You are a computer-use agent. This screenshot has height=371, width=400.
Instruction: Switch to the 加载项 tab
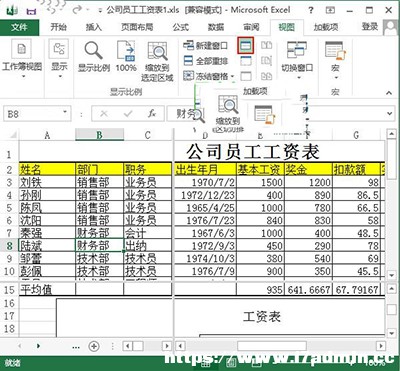pyautogui.click(x=326, y=27)
